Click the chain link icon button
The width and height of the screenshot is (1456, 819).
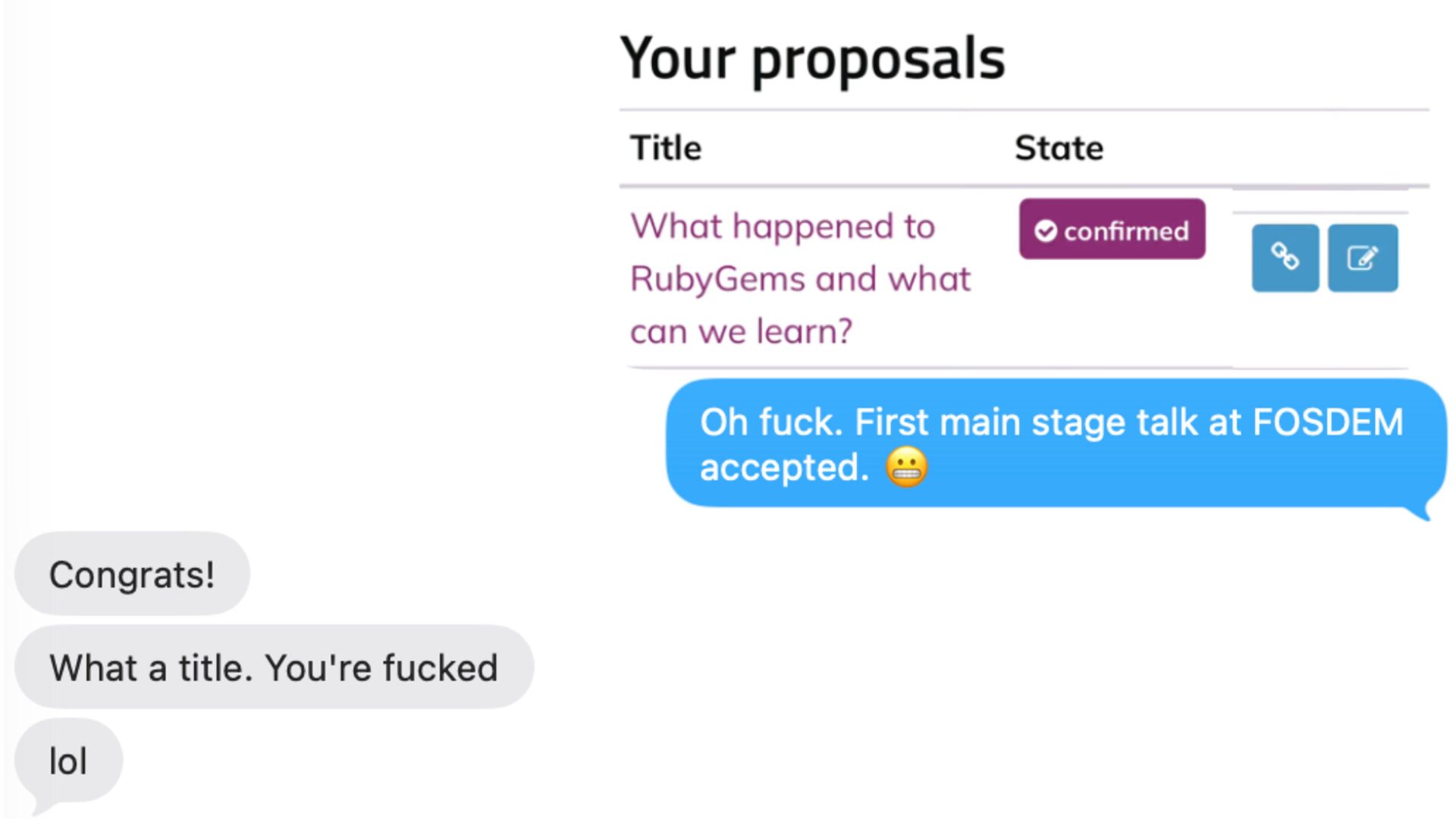point(1285,258)
